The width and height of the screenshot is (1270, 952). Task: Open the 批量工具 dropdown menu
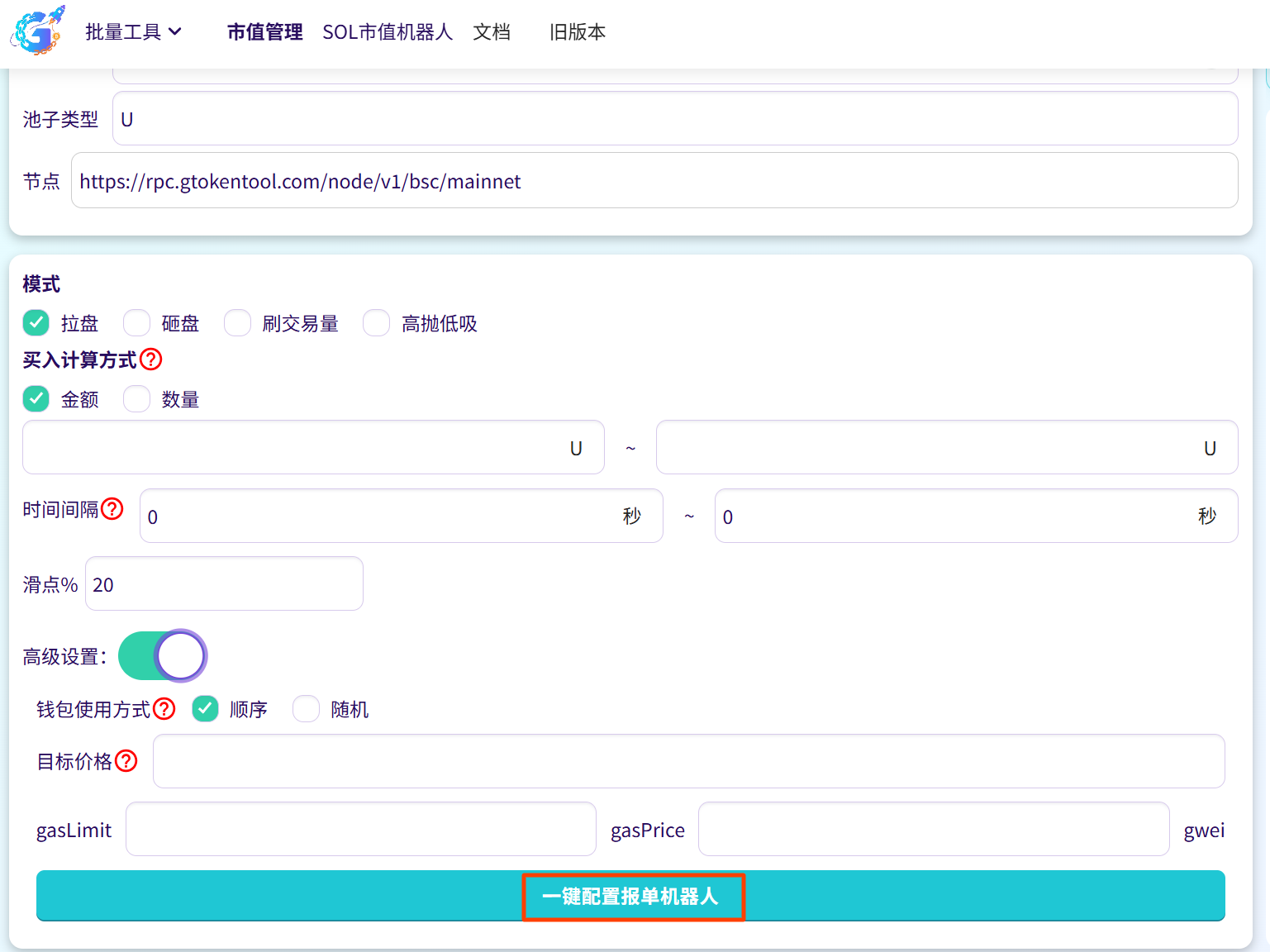coord(133,31)
